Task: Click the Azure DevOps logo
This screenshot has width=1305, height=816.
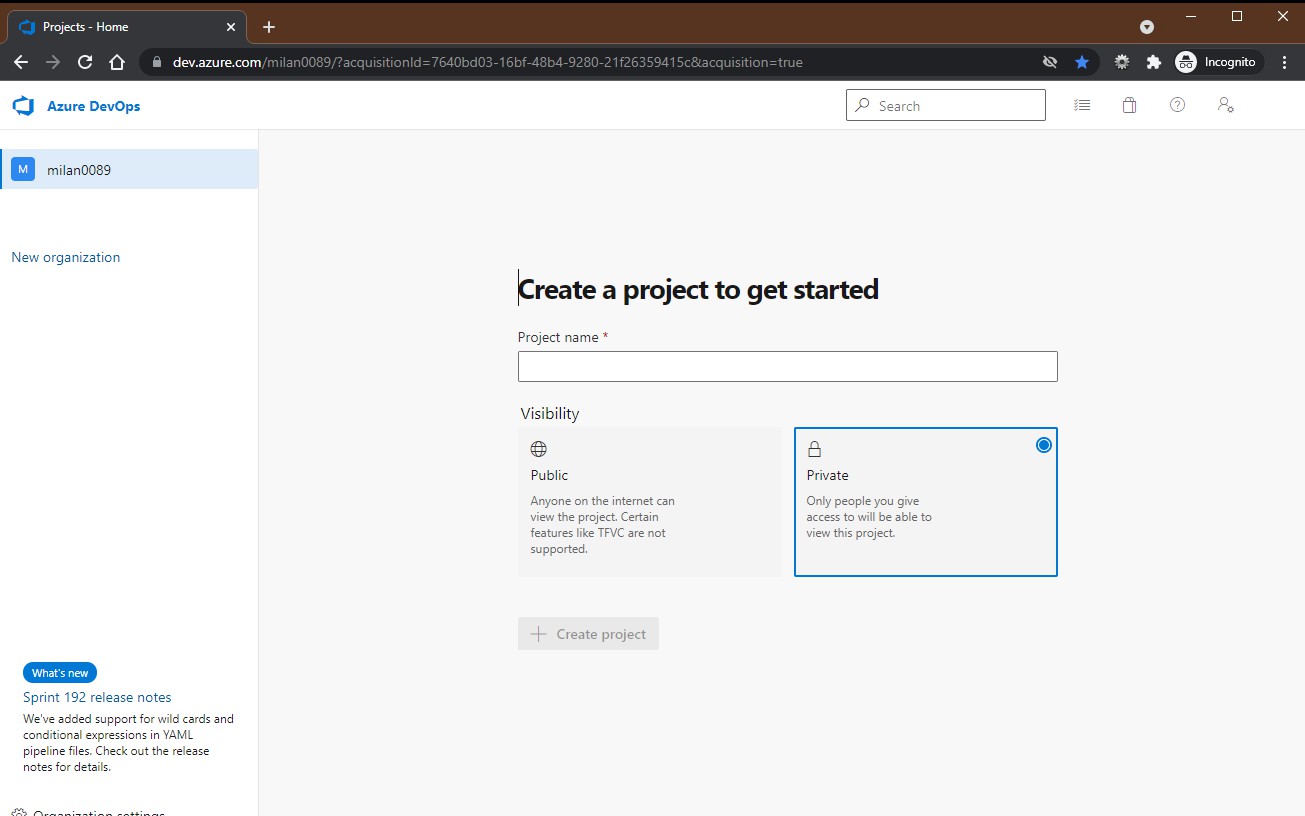Action: pyautogui.click(x=23, y=105)
